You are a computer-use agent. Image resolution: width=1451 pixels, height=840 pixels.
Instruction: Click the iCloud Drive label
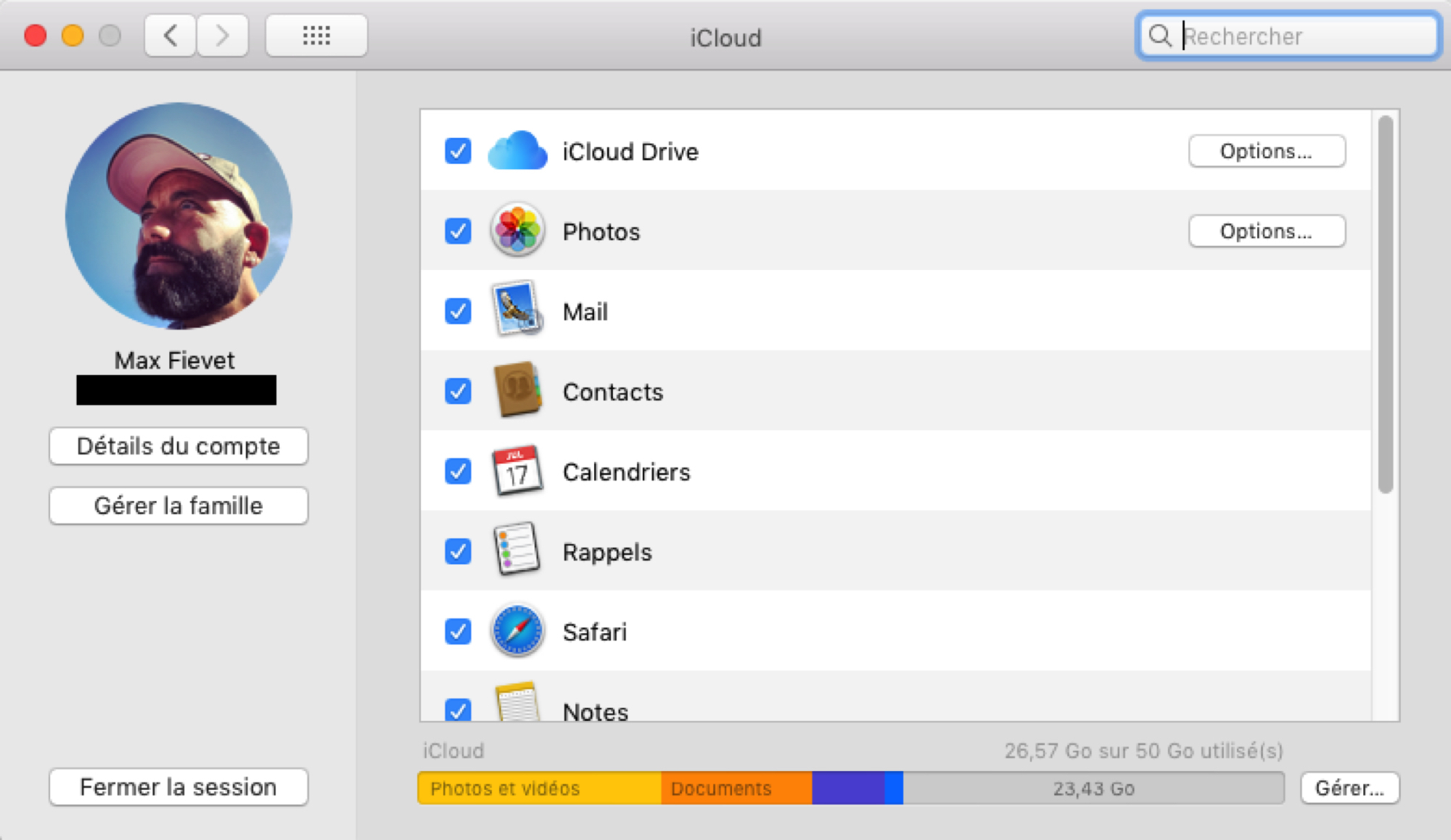630,152
